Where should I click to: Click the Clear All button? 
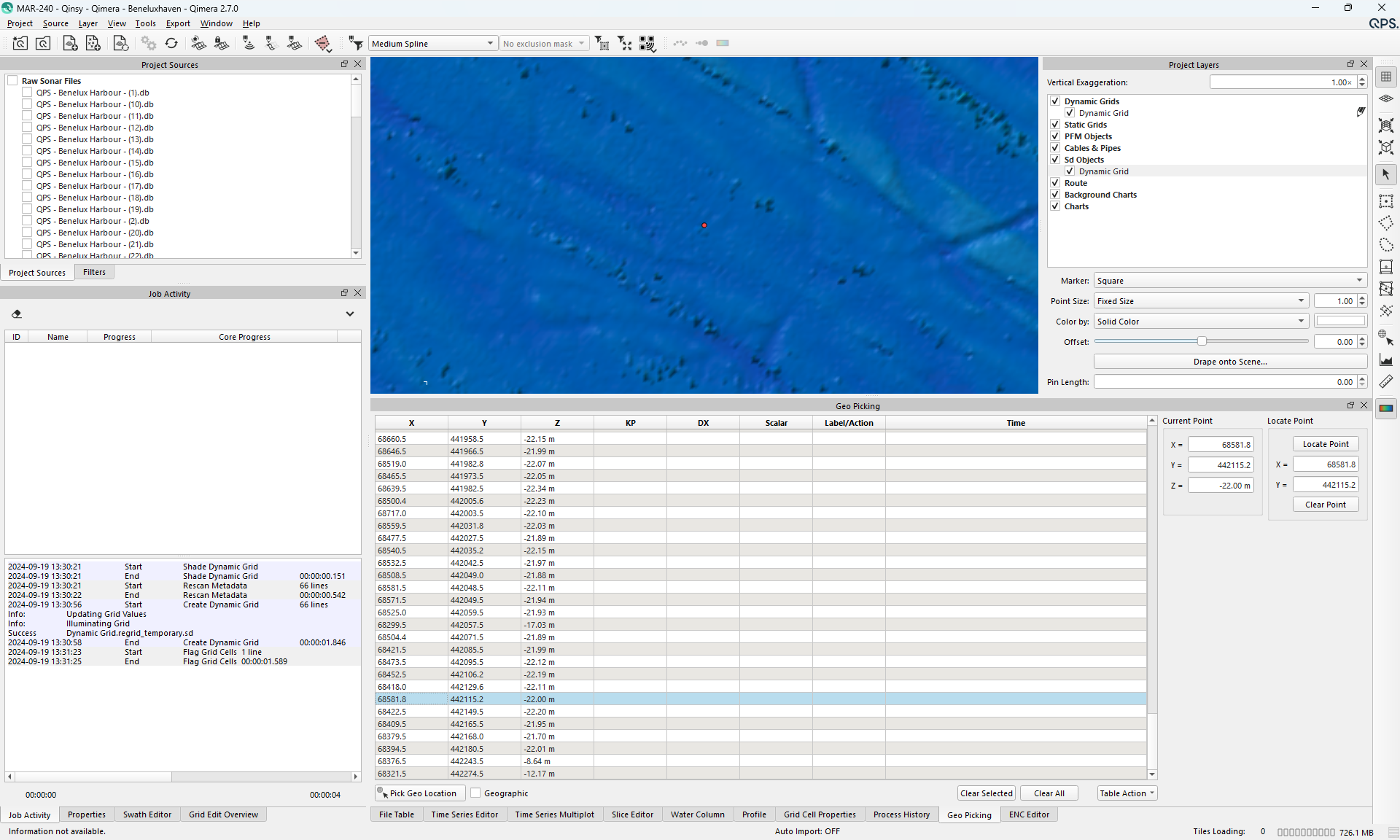pos(1049,793)
